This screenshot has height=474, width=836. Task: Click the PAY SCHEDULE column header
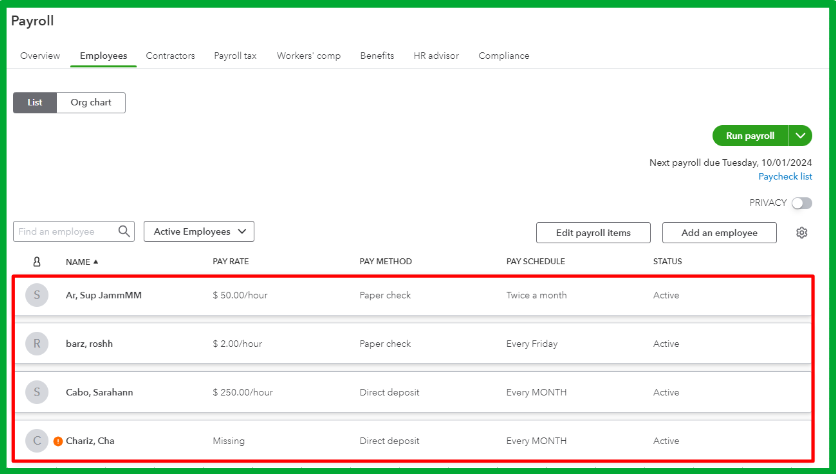point(535,261)
